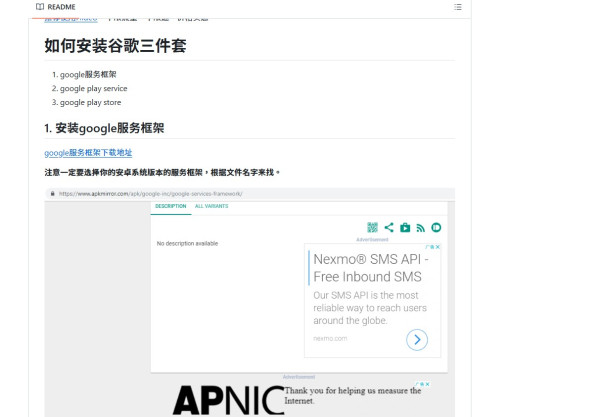Select the README tab label
The image size is (600, 417).
(61, 7)
